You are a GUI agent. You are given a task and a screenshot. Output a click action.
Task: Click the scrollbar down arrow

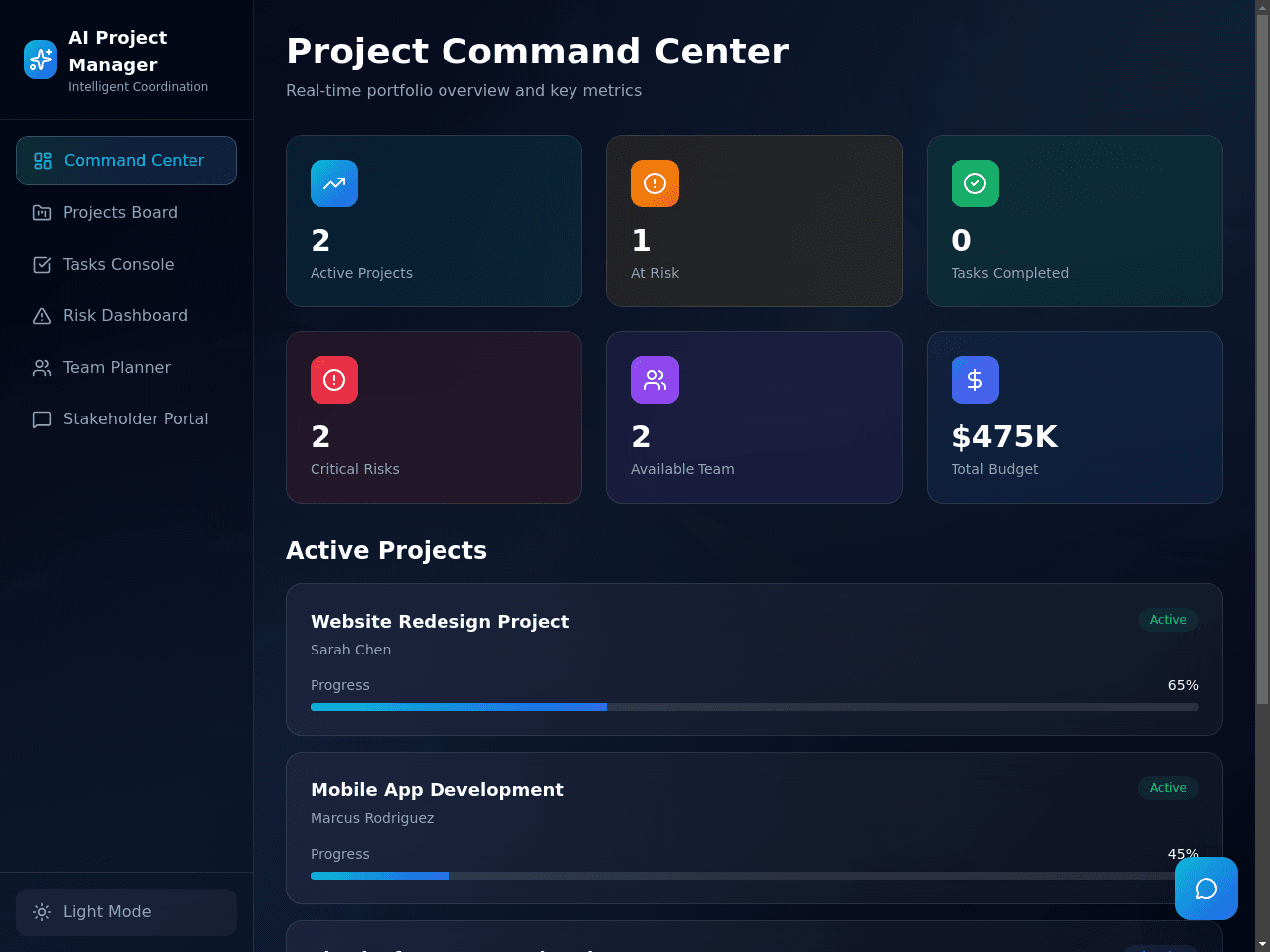[1262, 944]
